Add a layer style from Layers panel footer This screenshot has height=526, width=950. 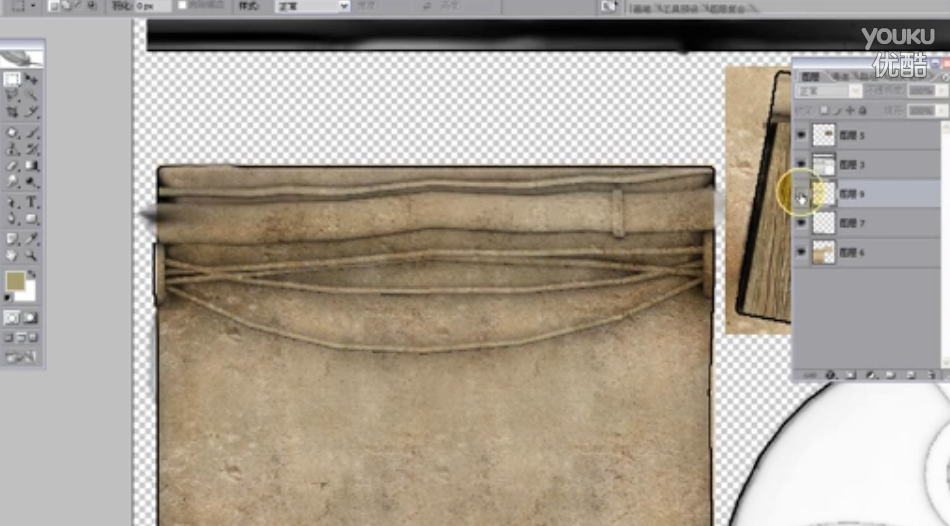pos(831,375)
